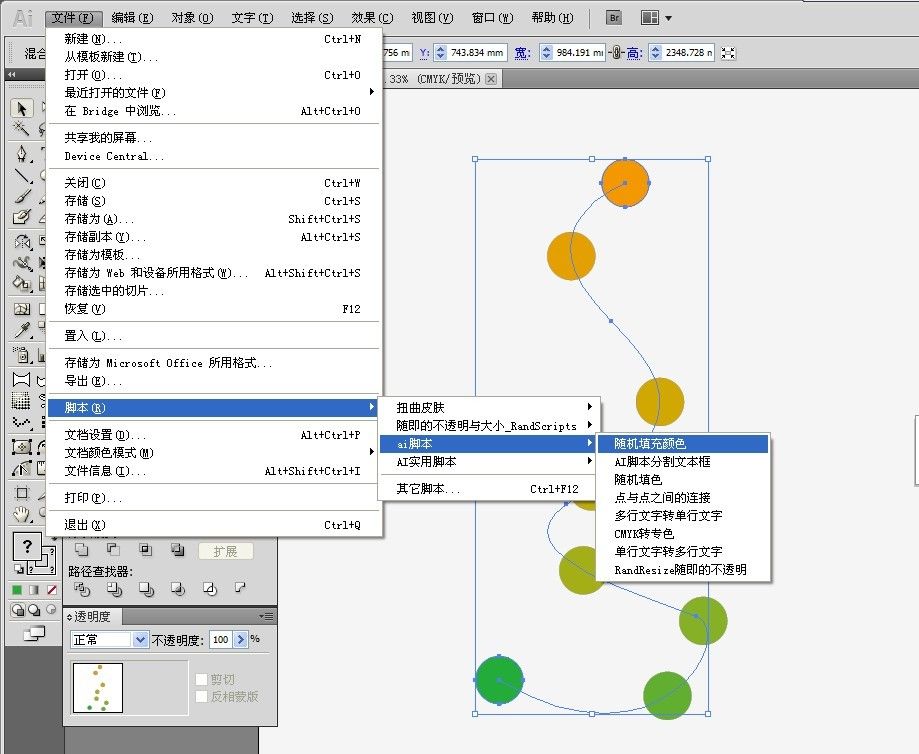Click the 扩展 button
This screenshot has height=754, width=919.
pos(226,551)
